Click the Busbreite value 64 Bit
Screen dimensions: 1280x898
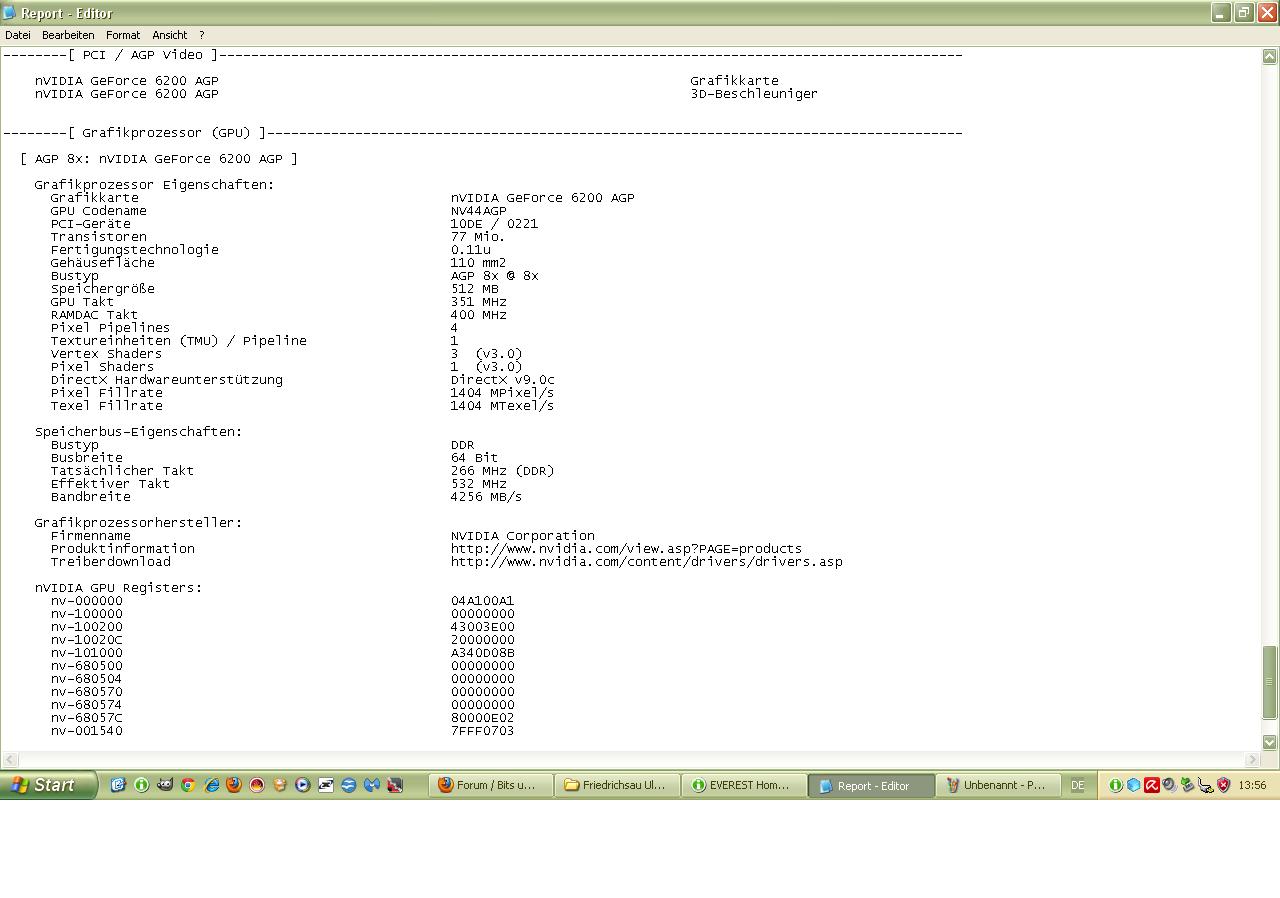[474, 458]
